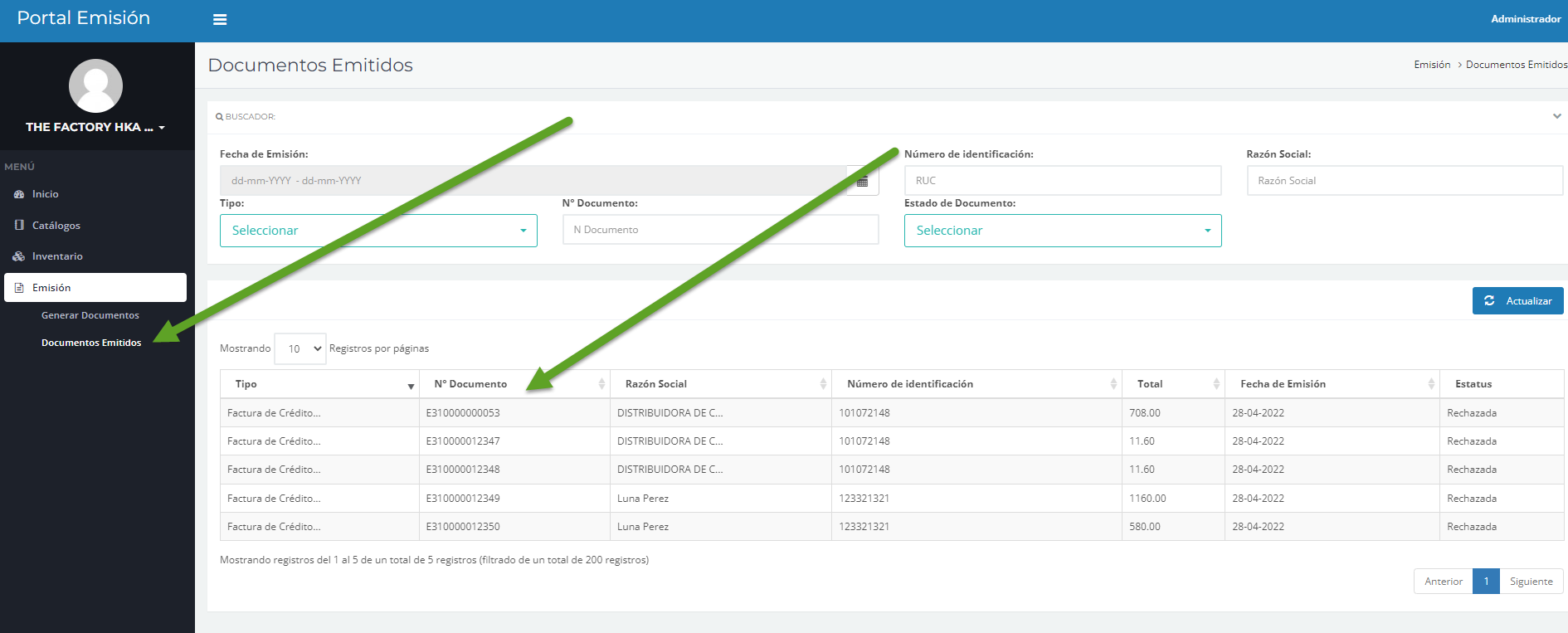Screen dimensions: 1568x633
Task: Click the Emisión breadcrumb link
Action: point(1432,65)
